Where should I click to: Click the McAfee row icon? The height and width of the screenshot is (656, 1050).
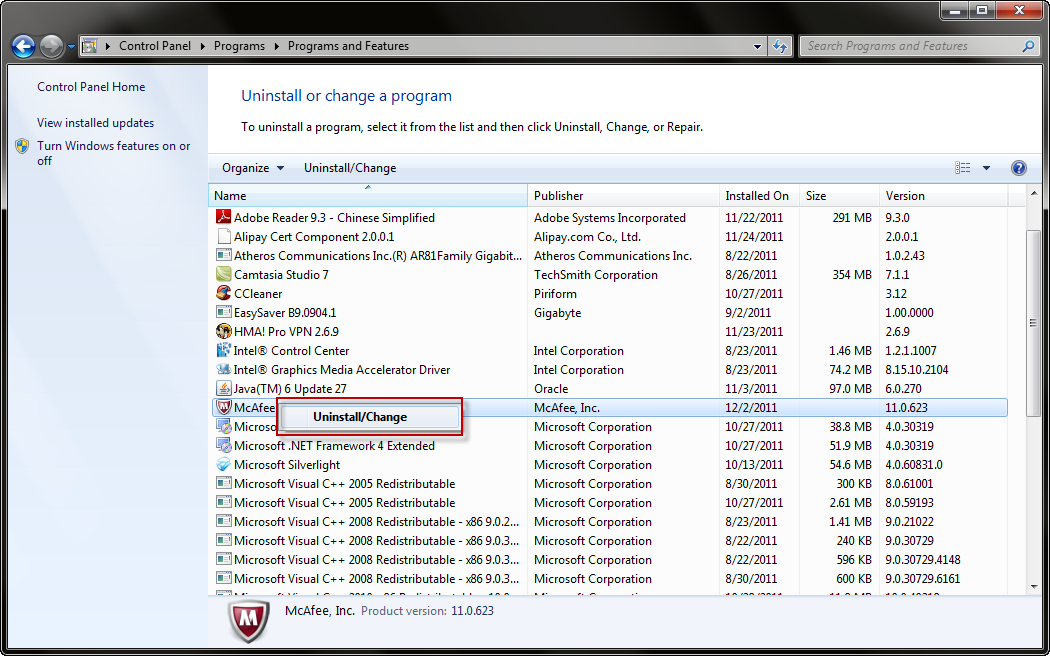tap(224, 407)
